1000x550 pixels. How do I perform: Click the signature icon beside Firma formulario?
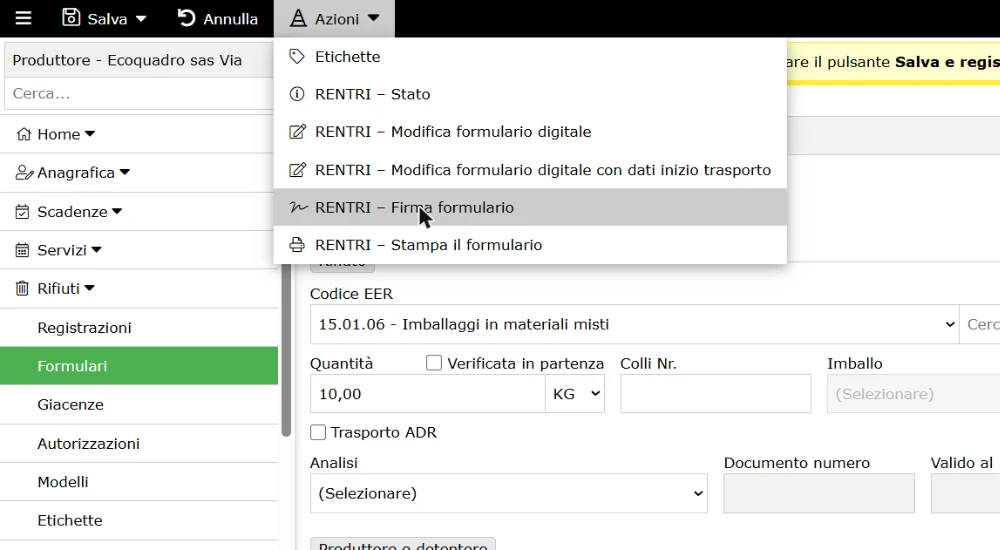tap(298, 207)
